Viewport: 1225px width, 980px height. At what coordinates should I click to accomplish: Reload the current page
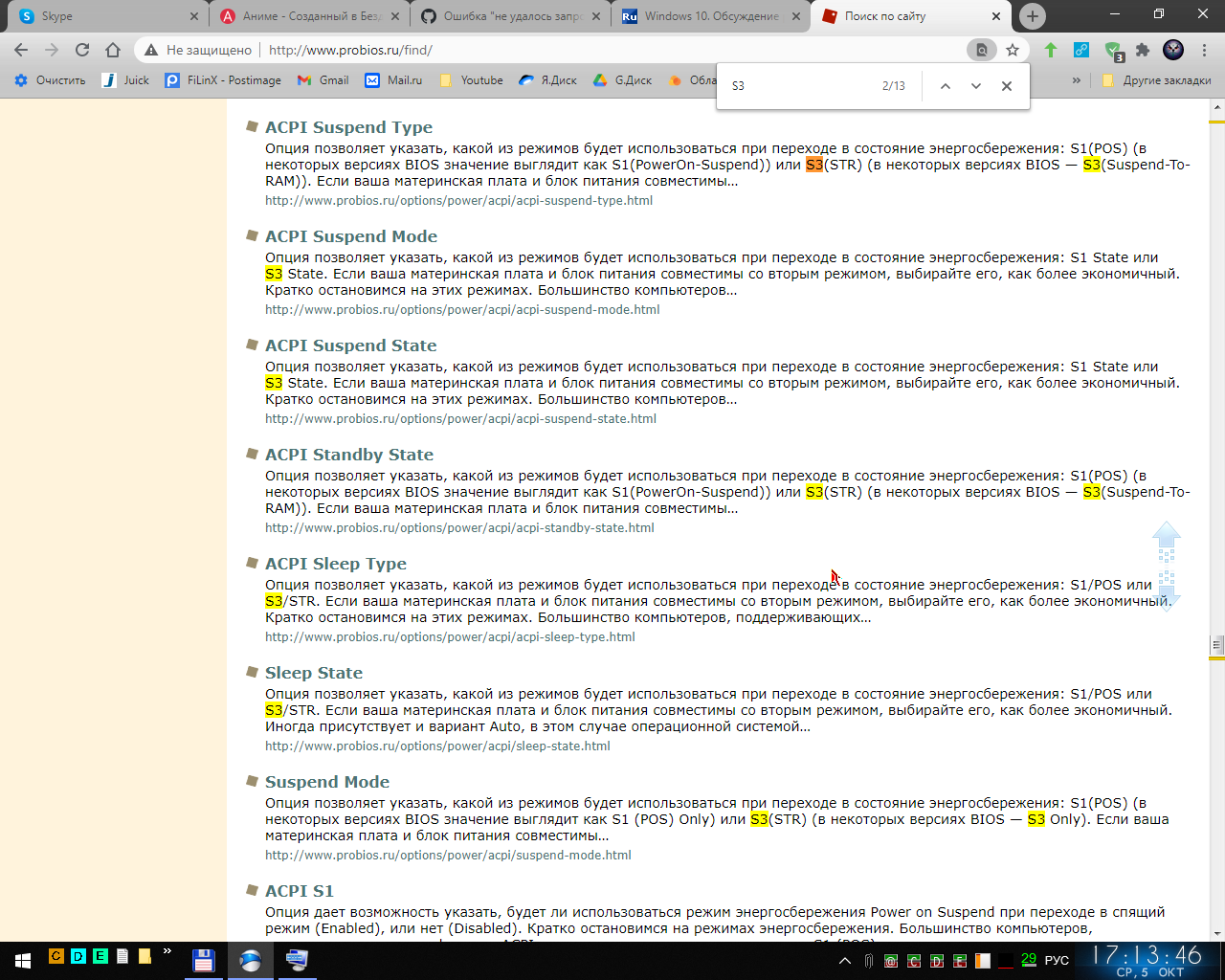pos(82,50)
